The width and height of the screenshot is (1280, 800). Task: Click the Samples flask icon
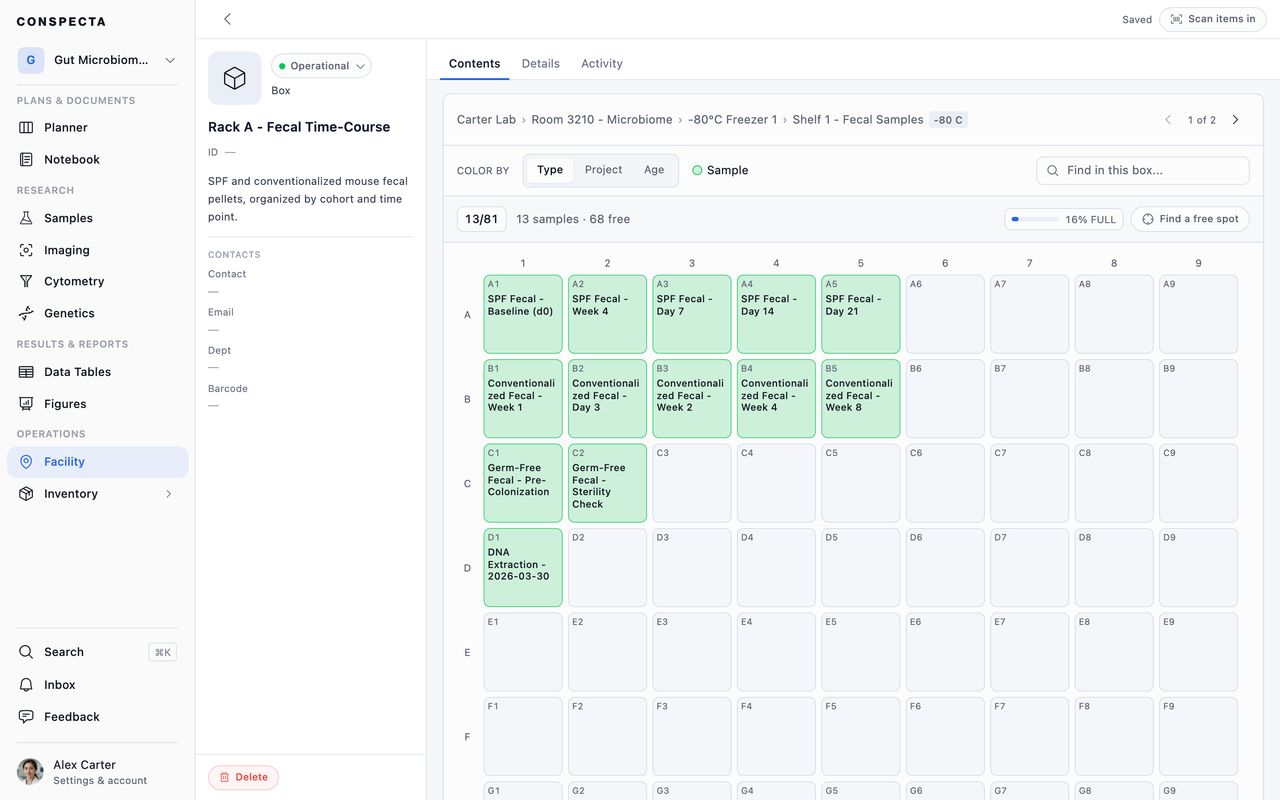pos(26,218)
